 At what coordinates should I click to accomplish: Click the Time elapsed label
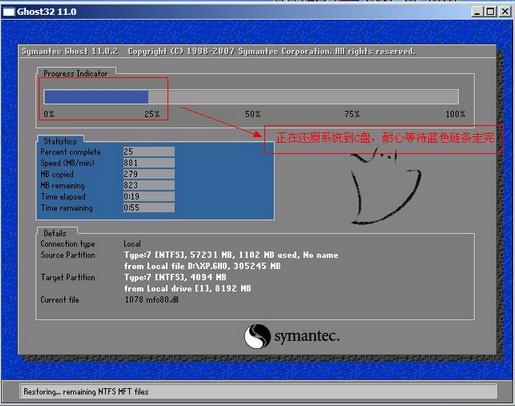click(x=63, y=197)
